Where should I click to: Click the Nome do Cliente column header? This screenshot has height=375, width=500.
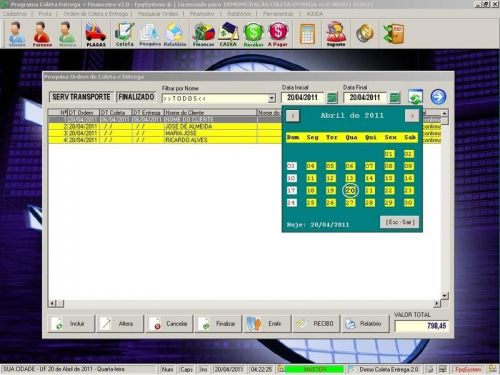point(210,113)
